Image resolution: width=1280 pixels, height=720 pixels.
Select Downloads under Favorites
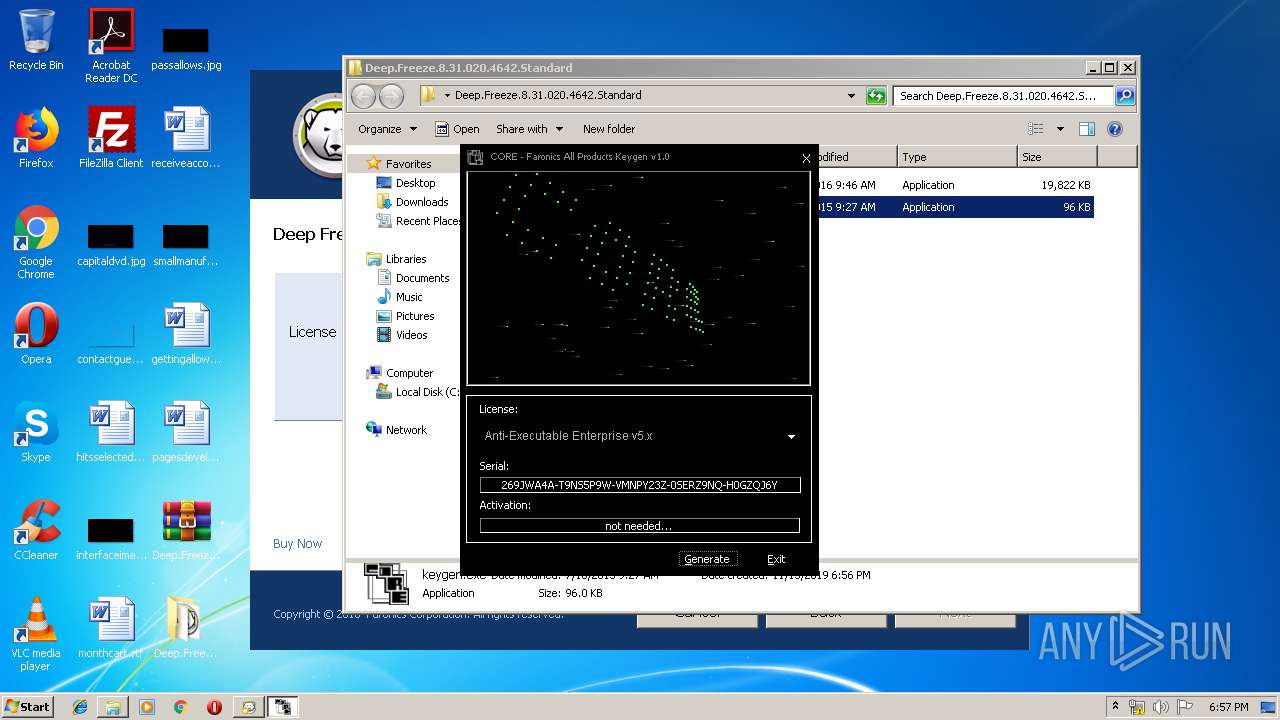pos(422,202)
